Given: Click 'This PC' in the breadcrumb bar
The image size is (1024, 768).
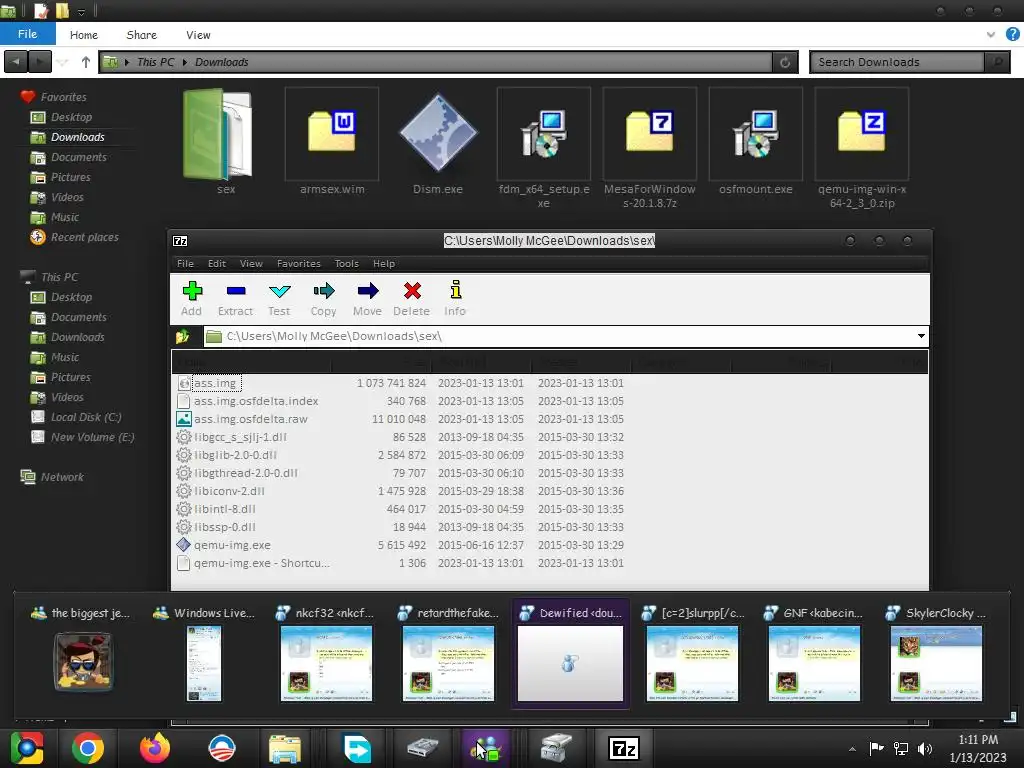Looking at the screenshot, I should point(155,62).
